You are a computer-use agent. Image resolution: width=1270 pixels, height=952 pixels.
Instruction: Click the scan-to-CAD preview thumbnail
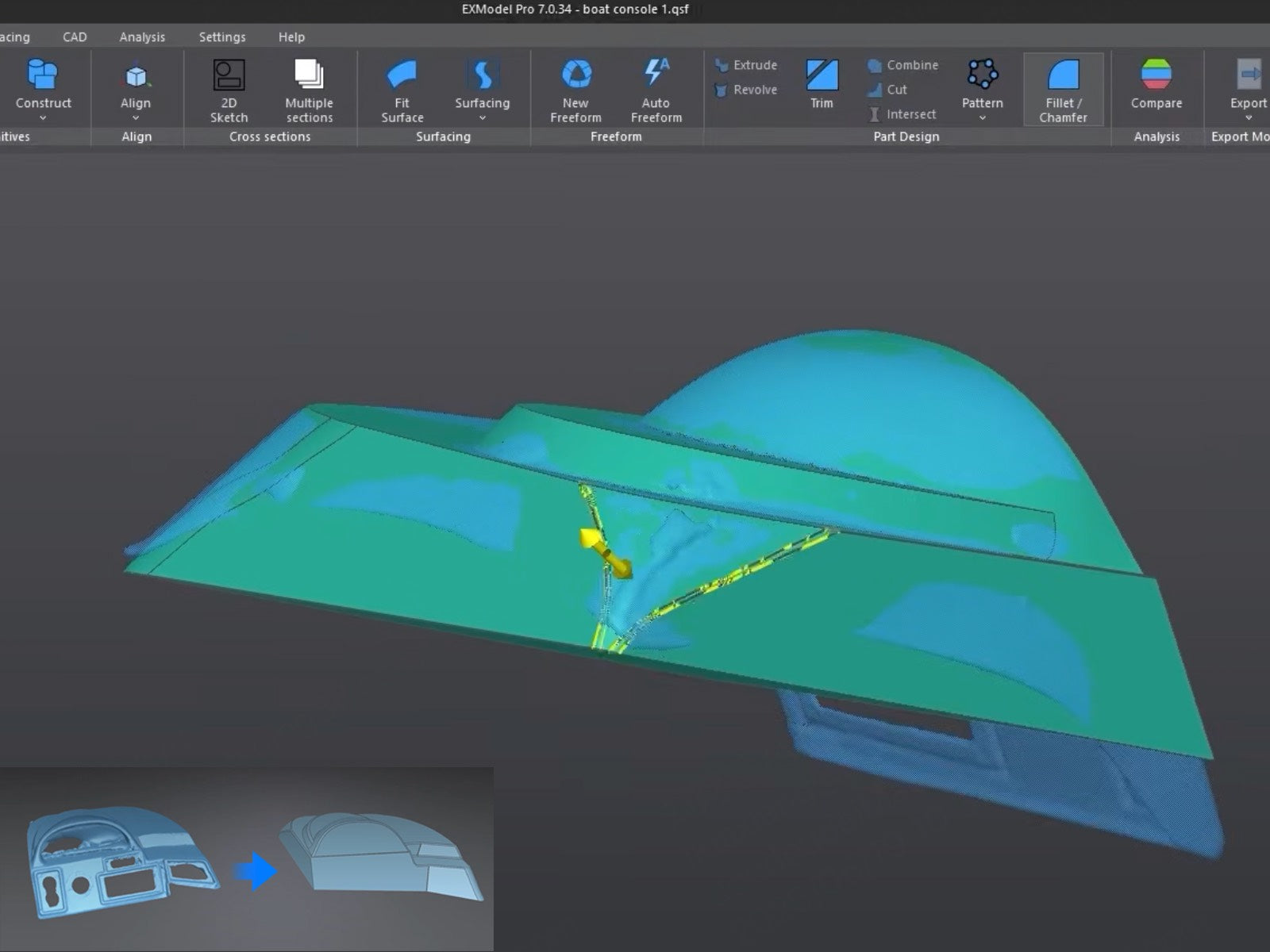(x=246, y=859)
